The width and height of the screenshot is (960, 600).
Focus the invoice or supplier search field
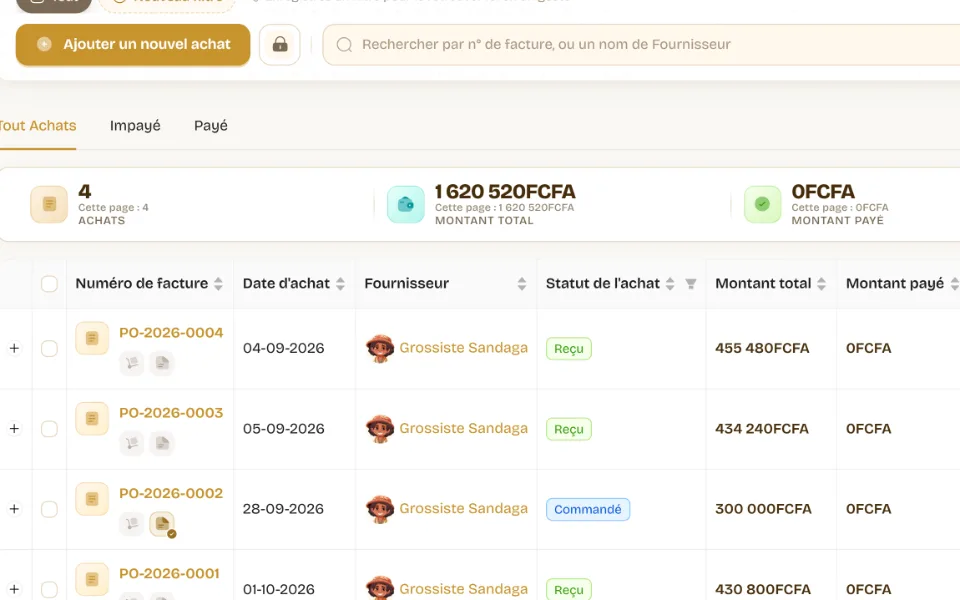[641, 45]
